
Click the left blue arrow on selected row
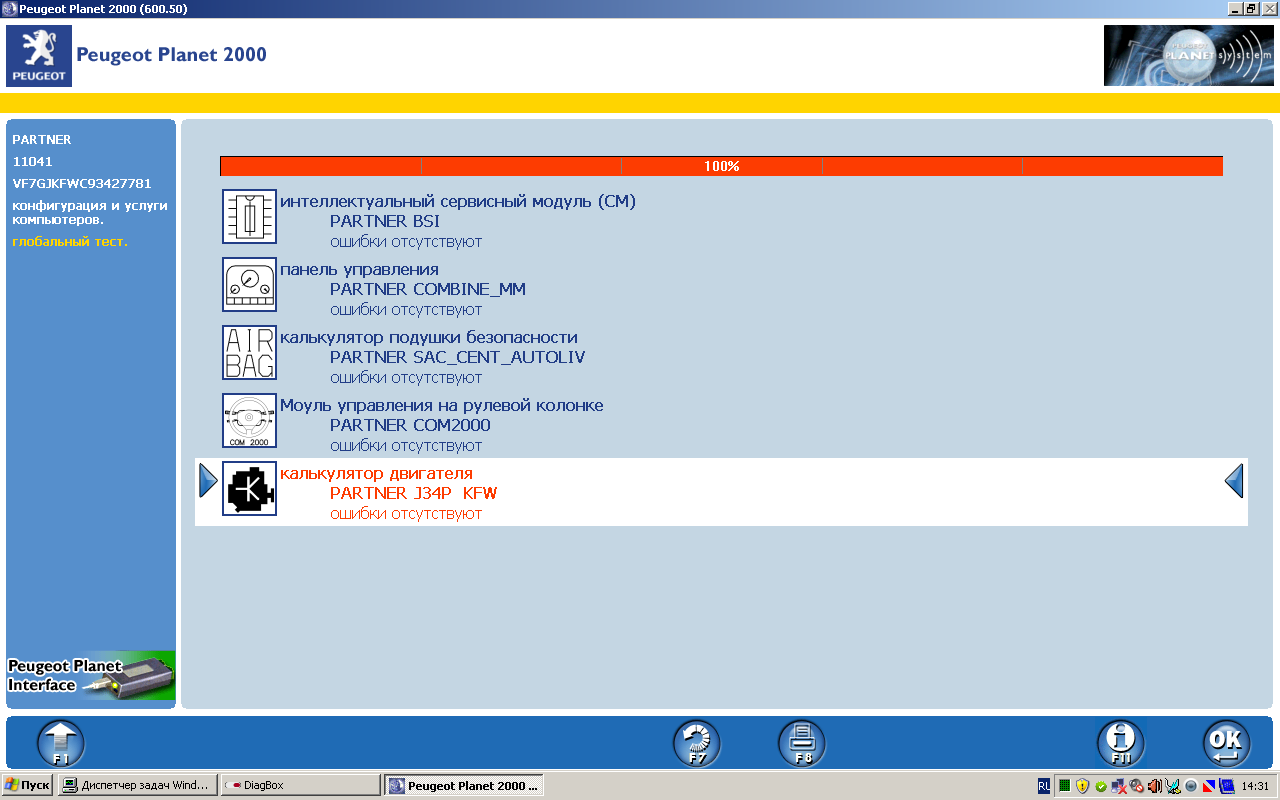[208, 481]
